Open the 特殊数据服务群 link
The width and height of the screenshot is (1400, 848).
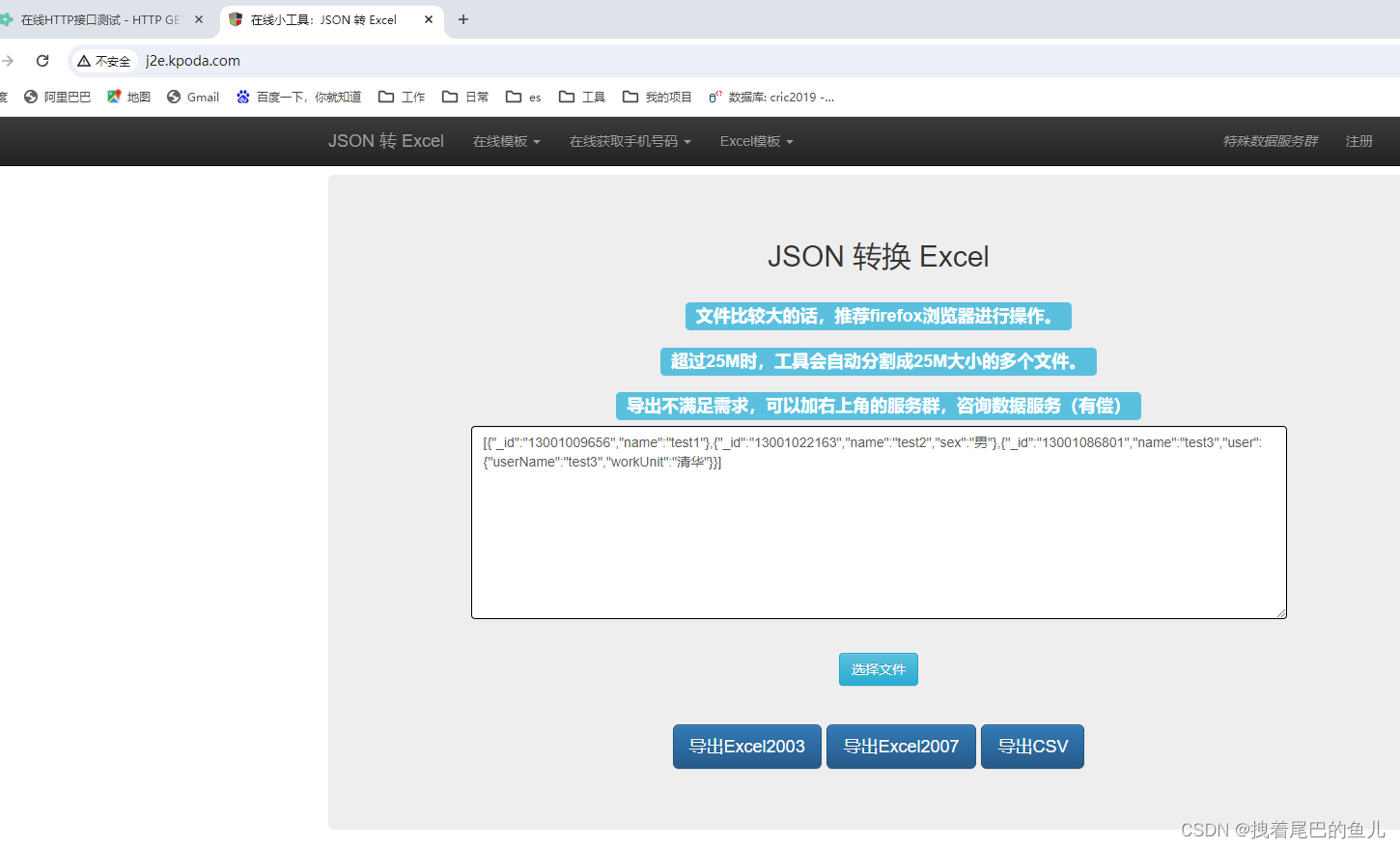coord(1270,141)
